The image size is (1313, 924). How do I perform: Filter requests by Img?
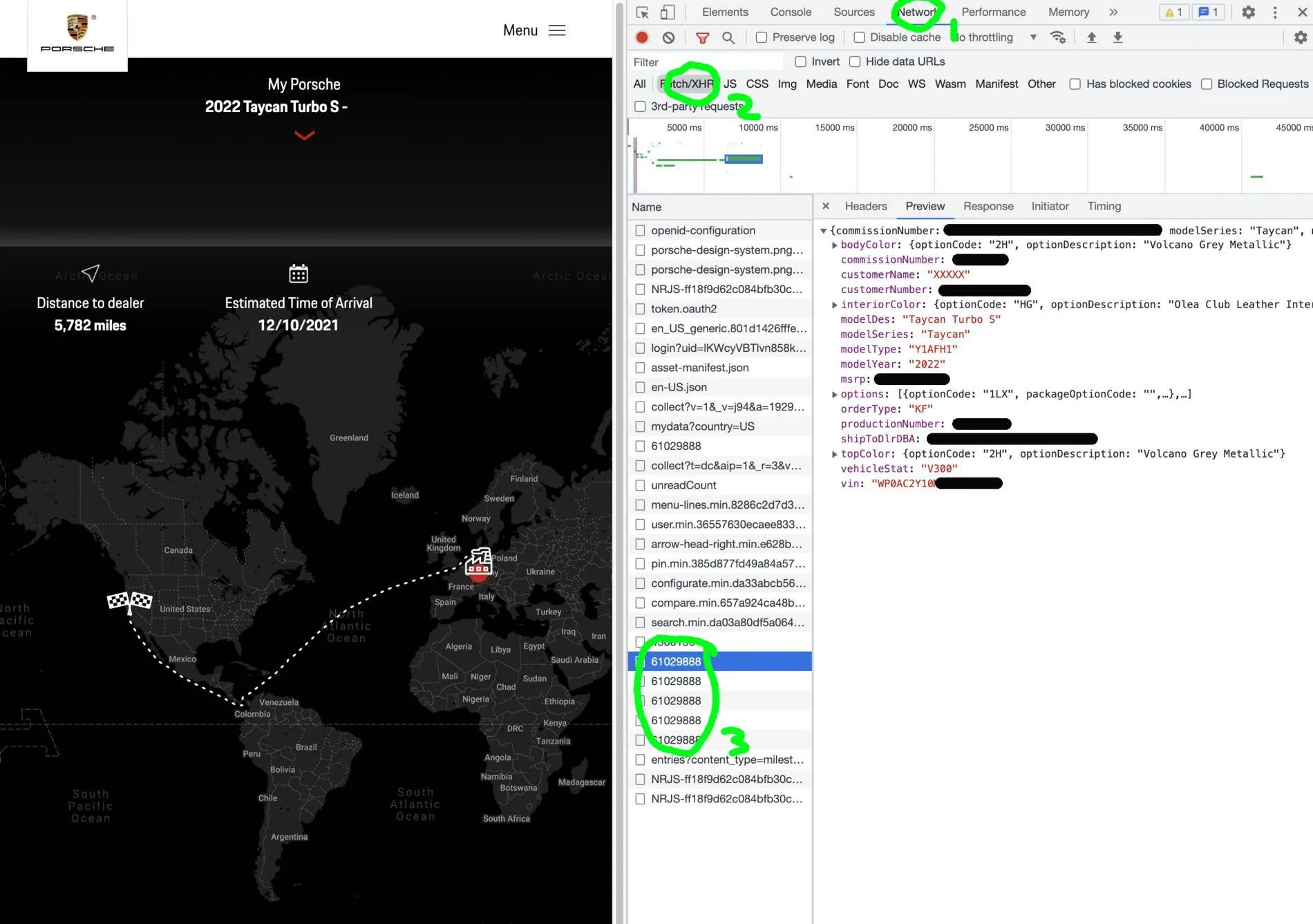coord(786,84)
